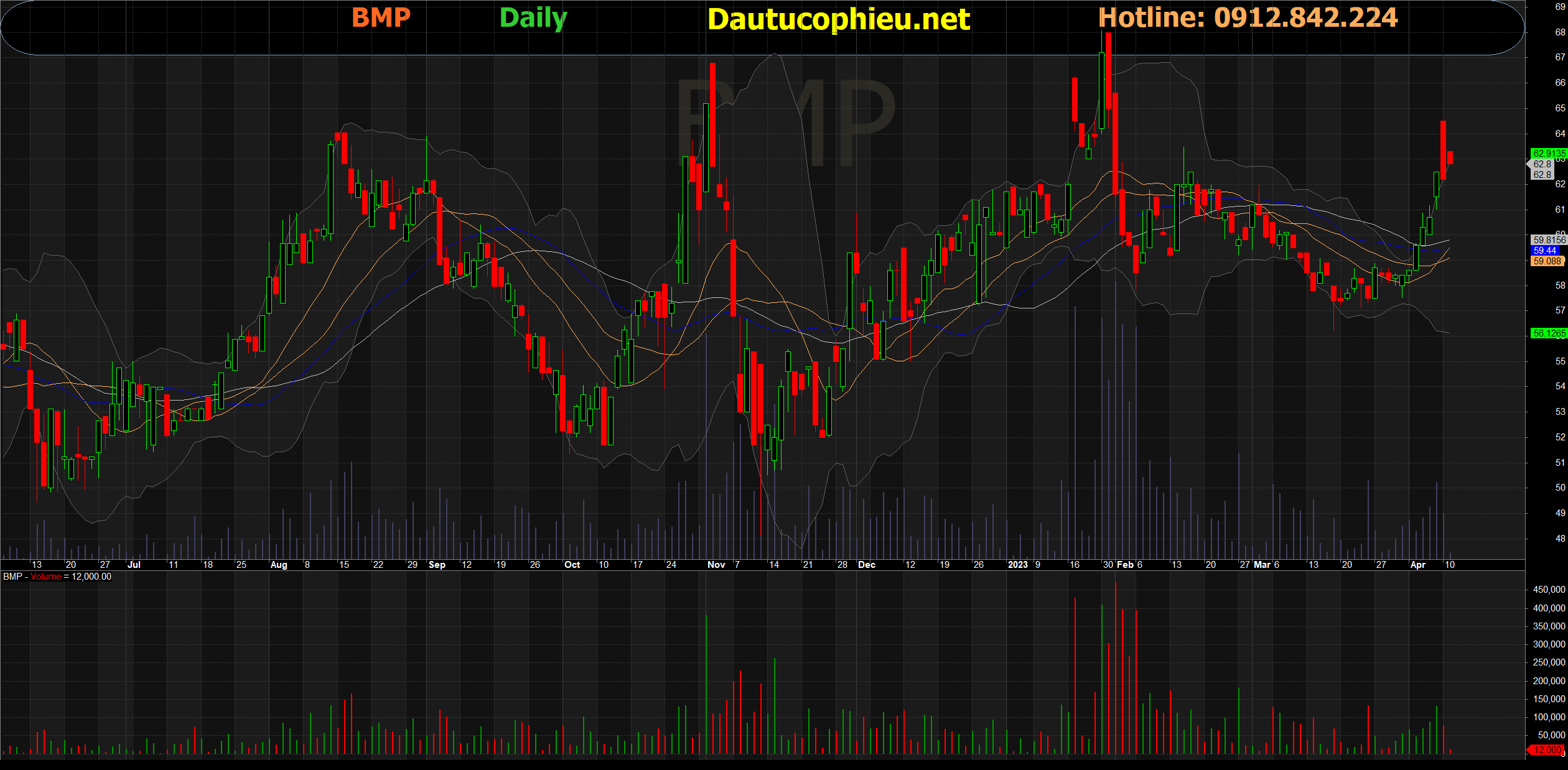Click the green 56.1265 lower band tag
Viewport: 1568px width, 770px height.
pyautogui.click(x=1548, y=333)
